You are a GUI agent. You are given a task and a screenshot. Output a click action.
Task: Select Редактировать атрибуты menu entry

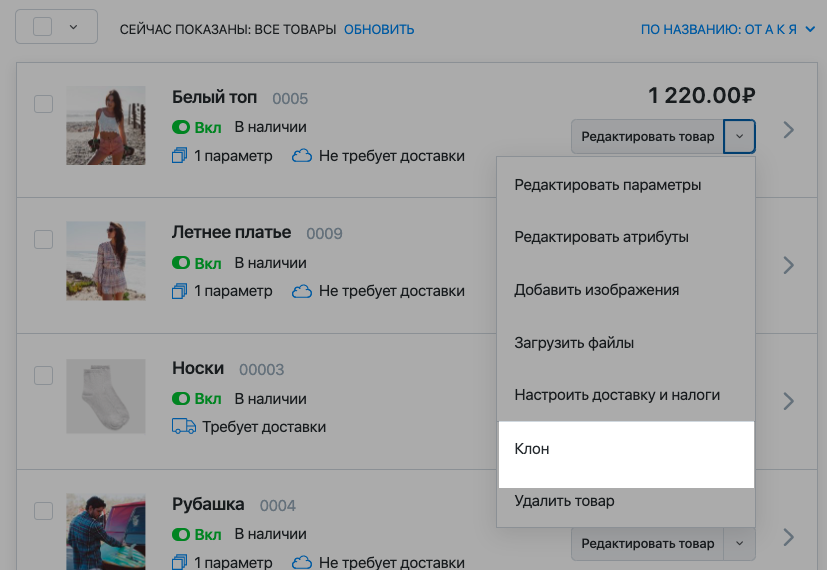pos(626,237)
